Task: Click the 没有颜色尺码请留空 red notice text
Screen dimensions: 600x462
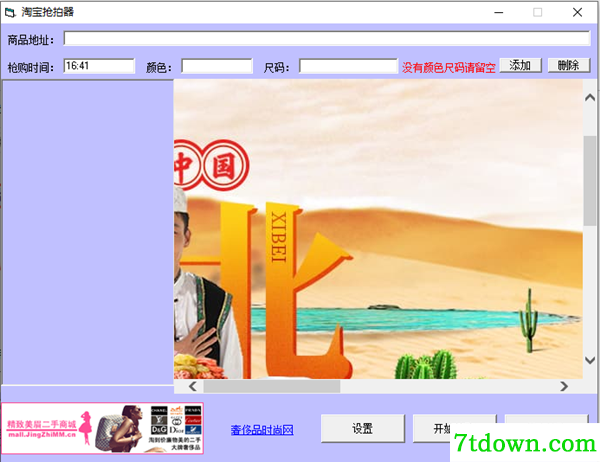Action: tap(448, 67)
